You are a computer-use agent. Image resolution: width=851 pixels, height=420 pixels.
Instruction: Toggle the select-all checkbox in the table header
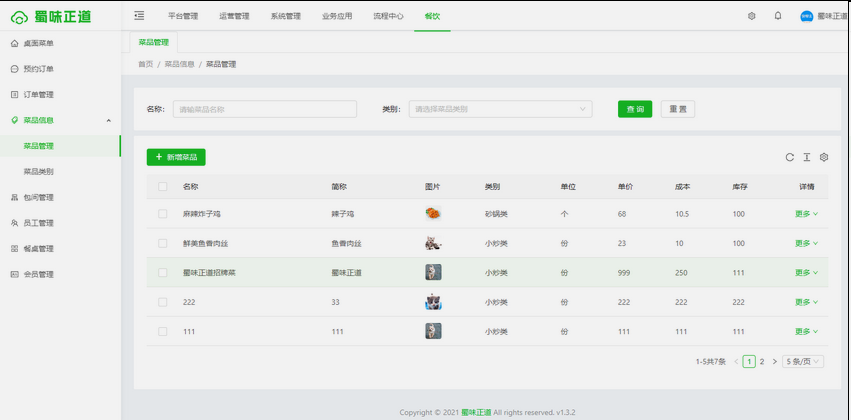click(163, 187)
